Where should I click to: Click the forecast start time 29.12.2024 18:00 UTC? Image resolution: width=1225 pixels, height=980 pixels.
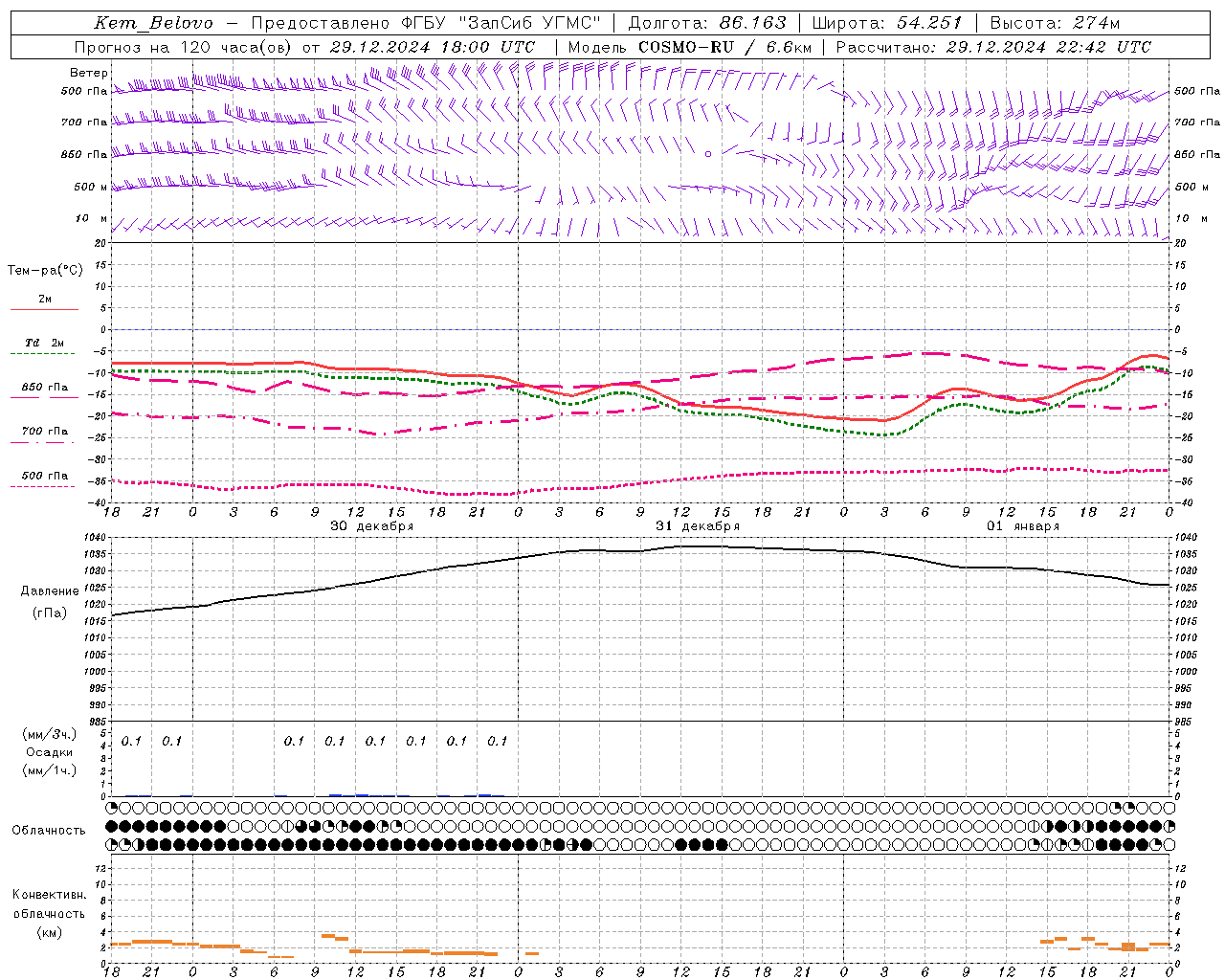tap(433, 47)
